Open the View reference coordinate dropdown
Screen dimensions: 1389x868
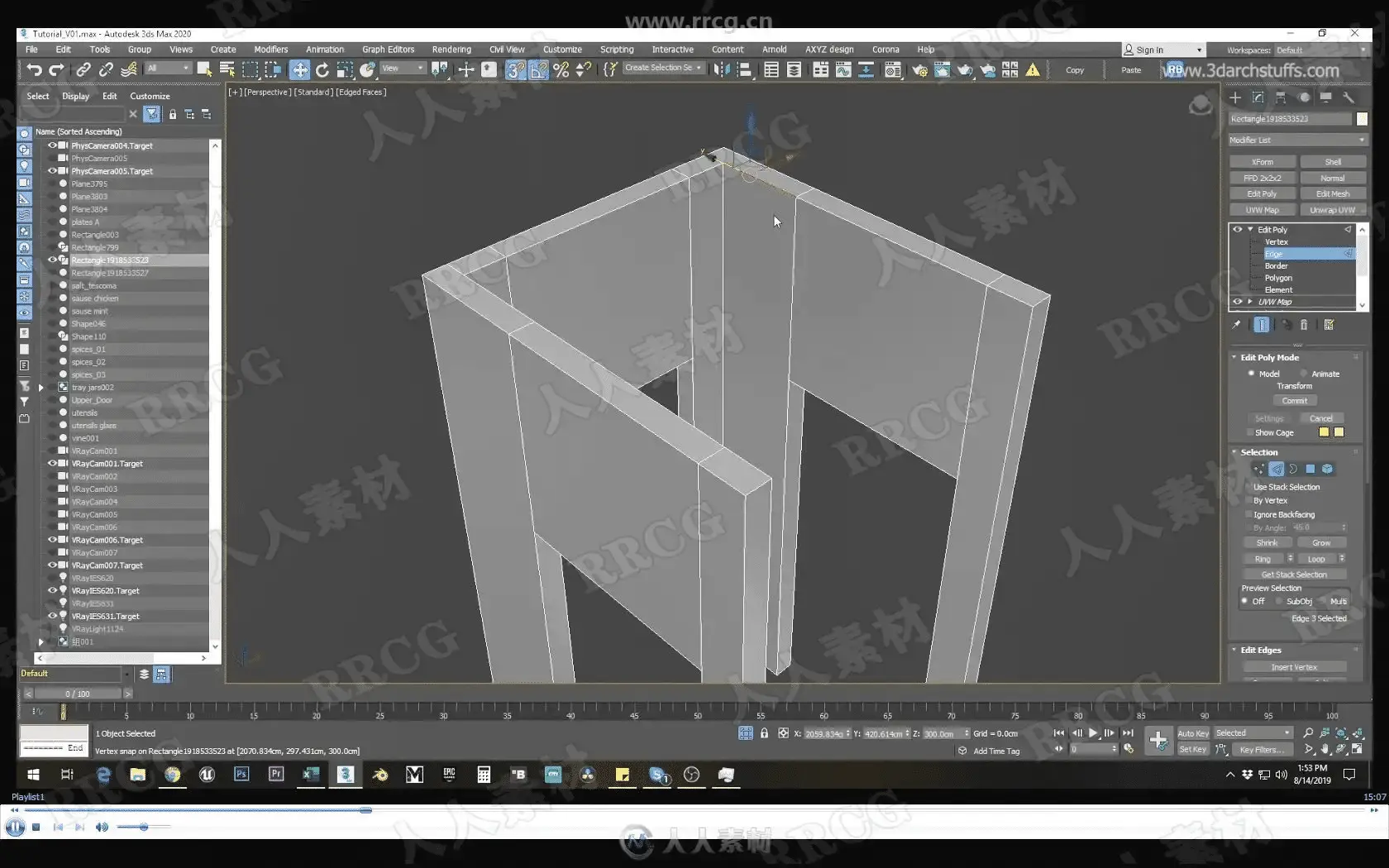pyautogui.click(x=403, y=68)
